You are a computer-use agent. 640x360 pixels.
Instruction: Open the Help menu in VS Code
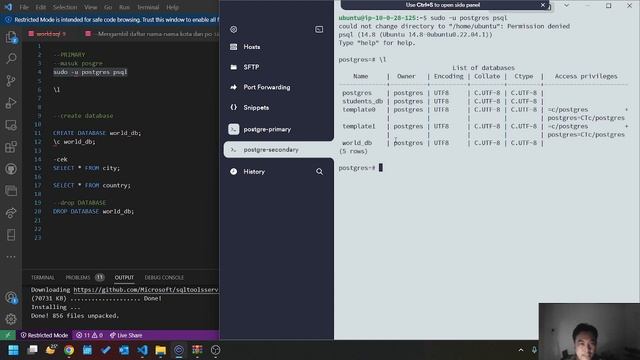[x=172, y=7]
